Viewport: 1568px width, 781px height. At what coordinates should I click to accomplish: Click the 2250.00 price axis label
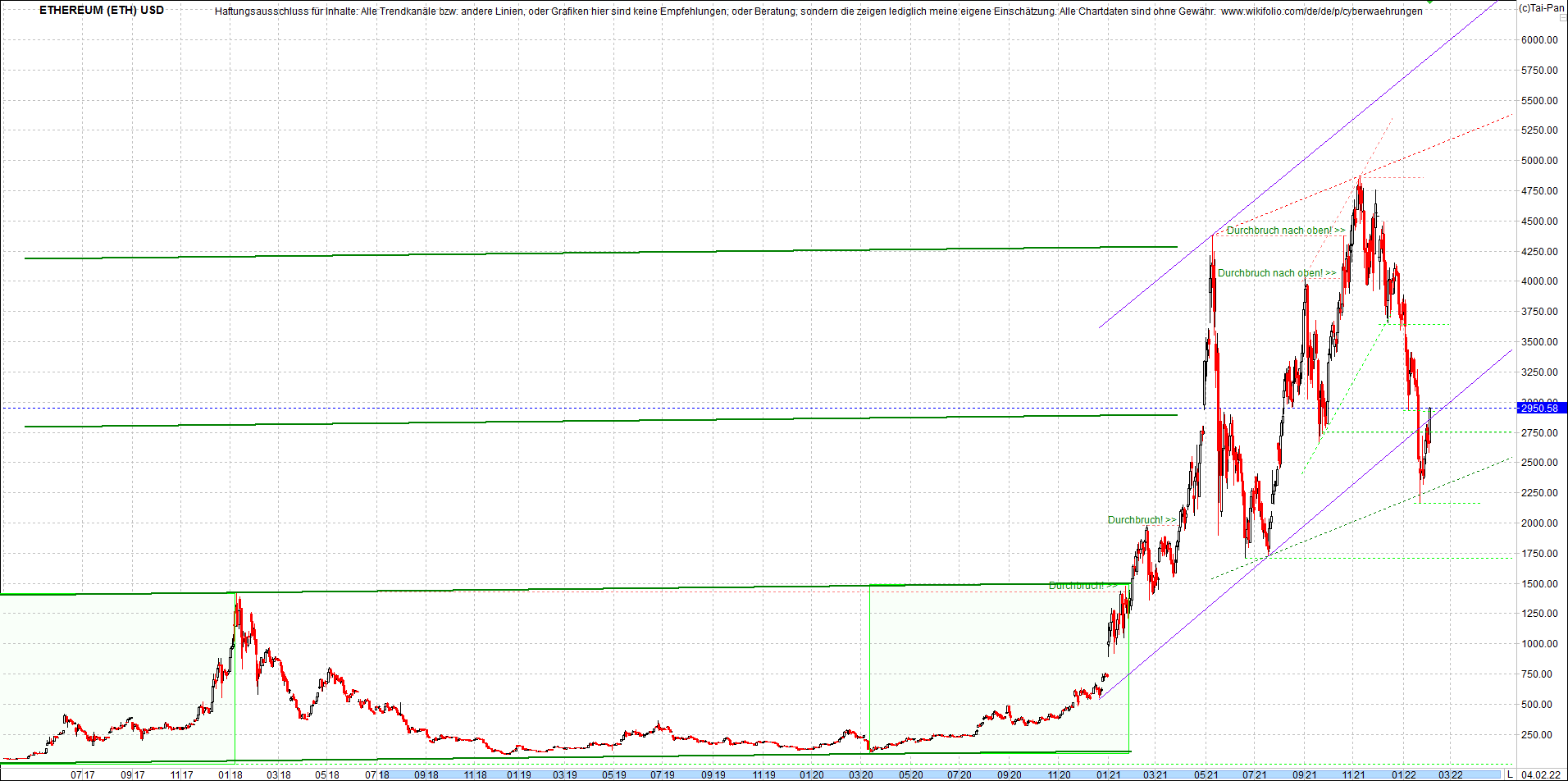[1539, 492]
